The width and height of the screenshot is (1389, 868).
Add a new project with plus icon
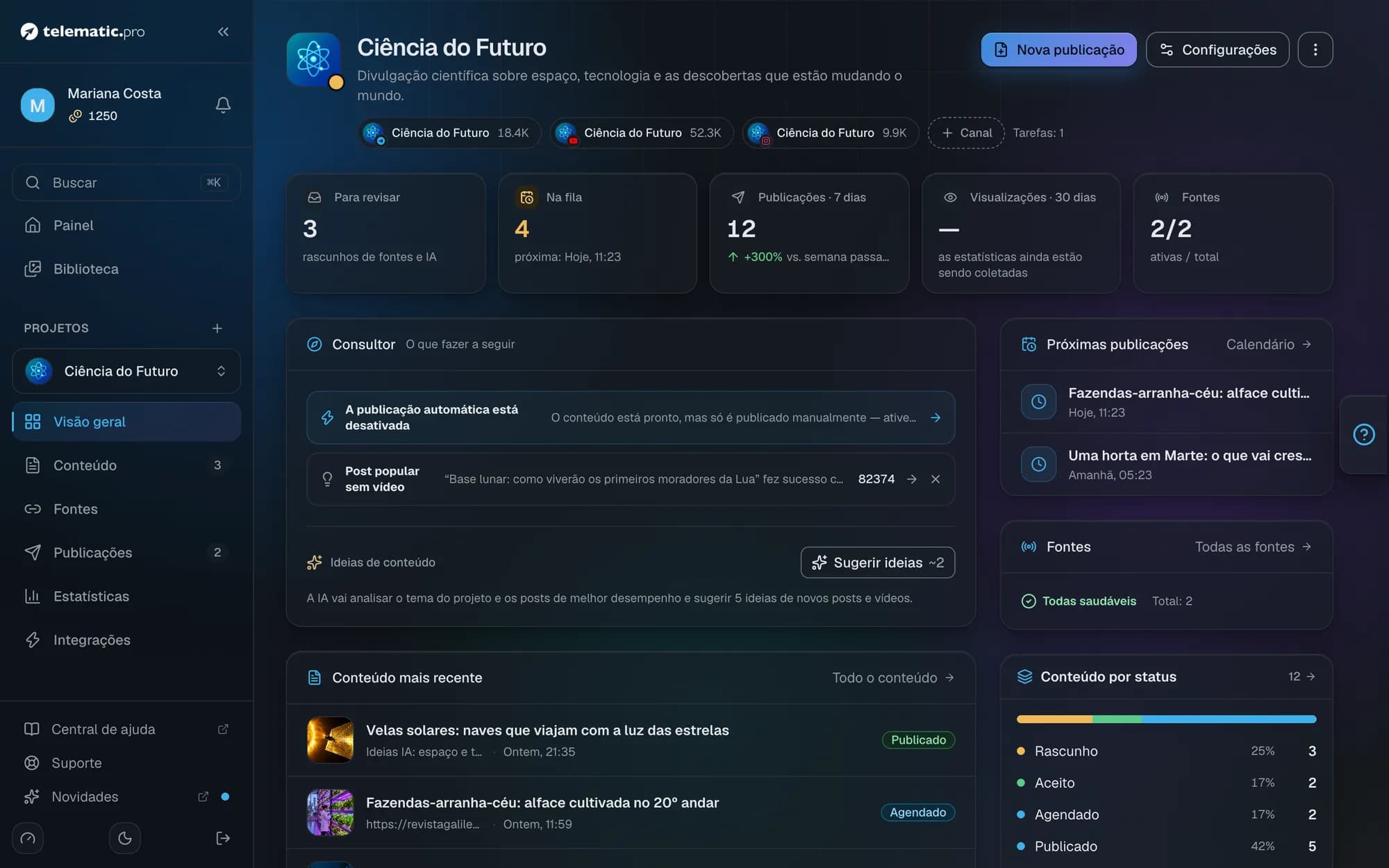[x=217, y=328]
